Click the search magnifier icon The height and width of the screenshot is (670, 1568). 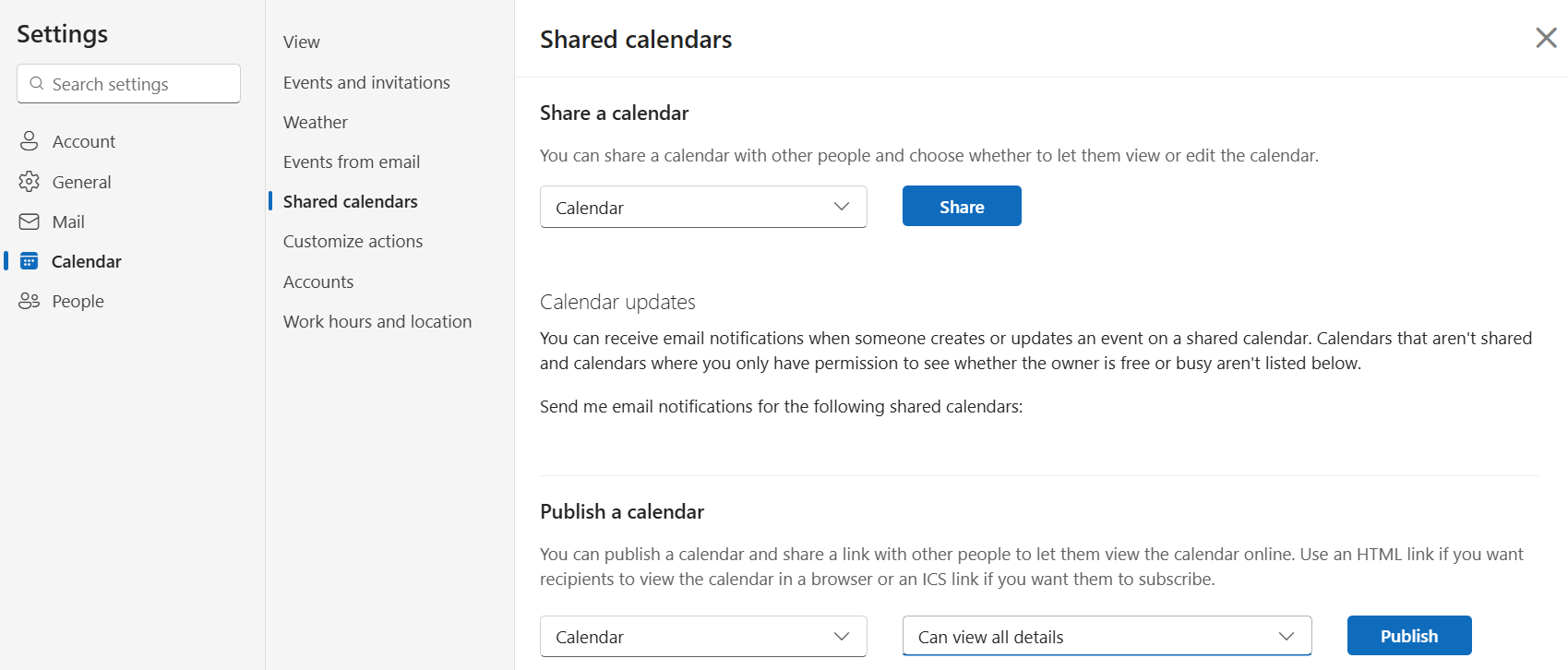point(37,84)
